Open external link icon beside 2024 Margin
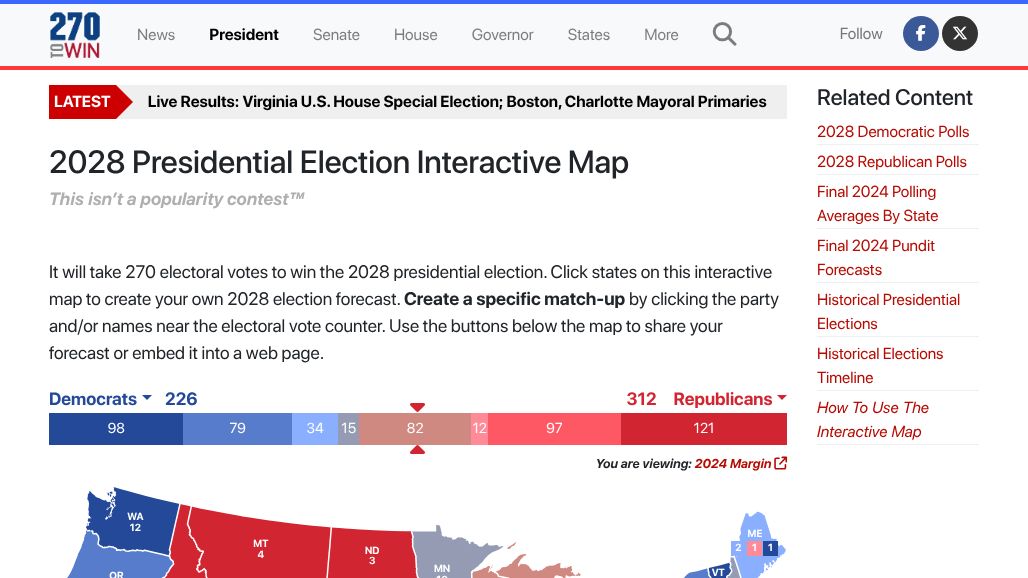Viewport: 1028px width, 578px height. point(780,463)
